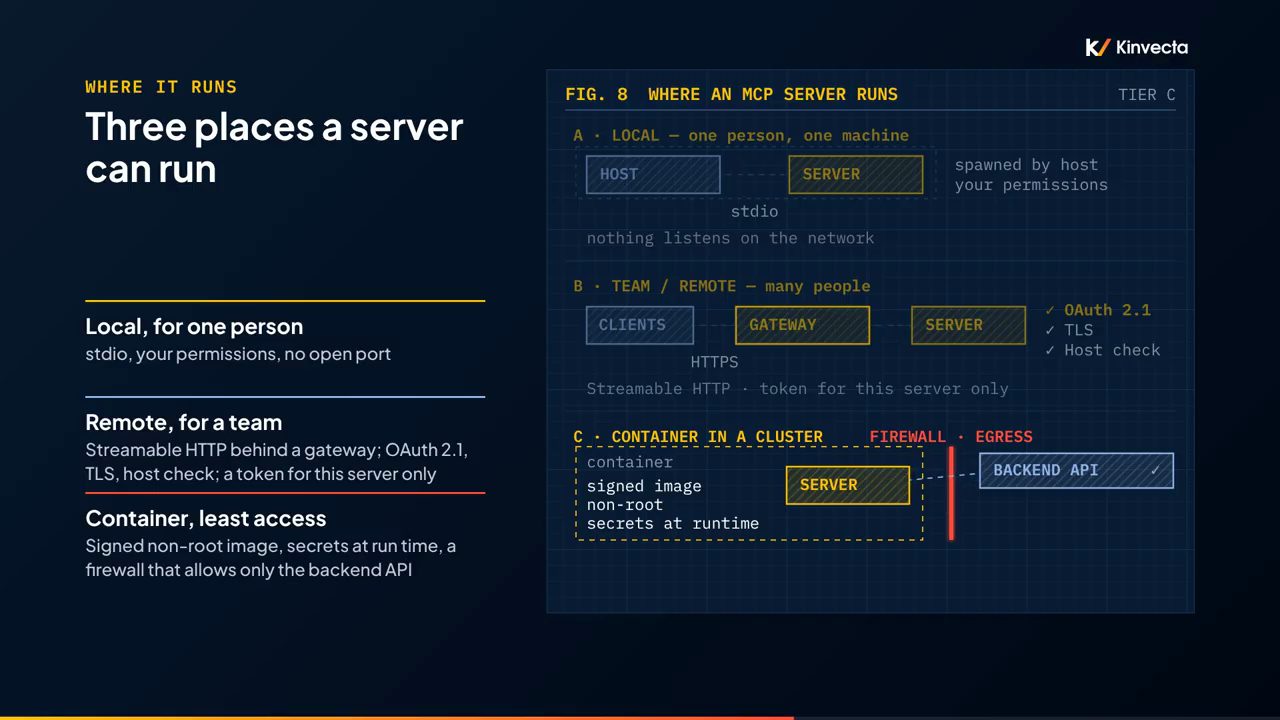Screen dimensions: 1280x720
Task: Click the 'nothing listens on the network' text
Action: 730,238
